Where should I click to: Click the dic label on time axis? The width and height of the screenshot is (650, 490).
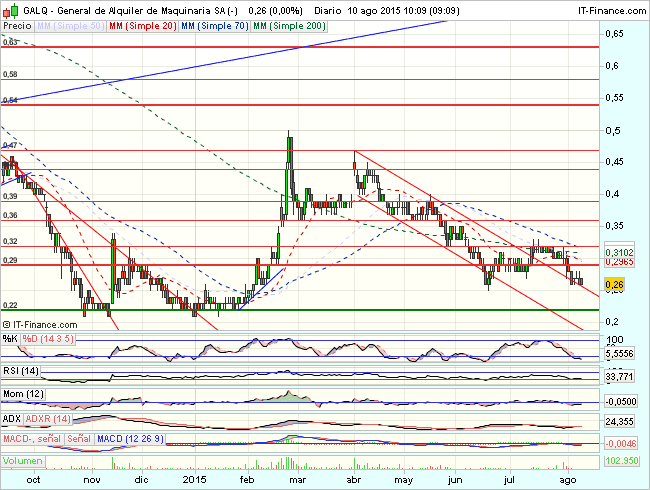point(142,480)
